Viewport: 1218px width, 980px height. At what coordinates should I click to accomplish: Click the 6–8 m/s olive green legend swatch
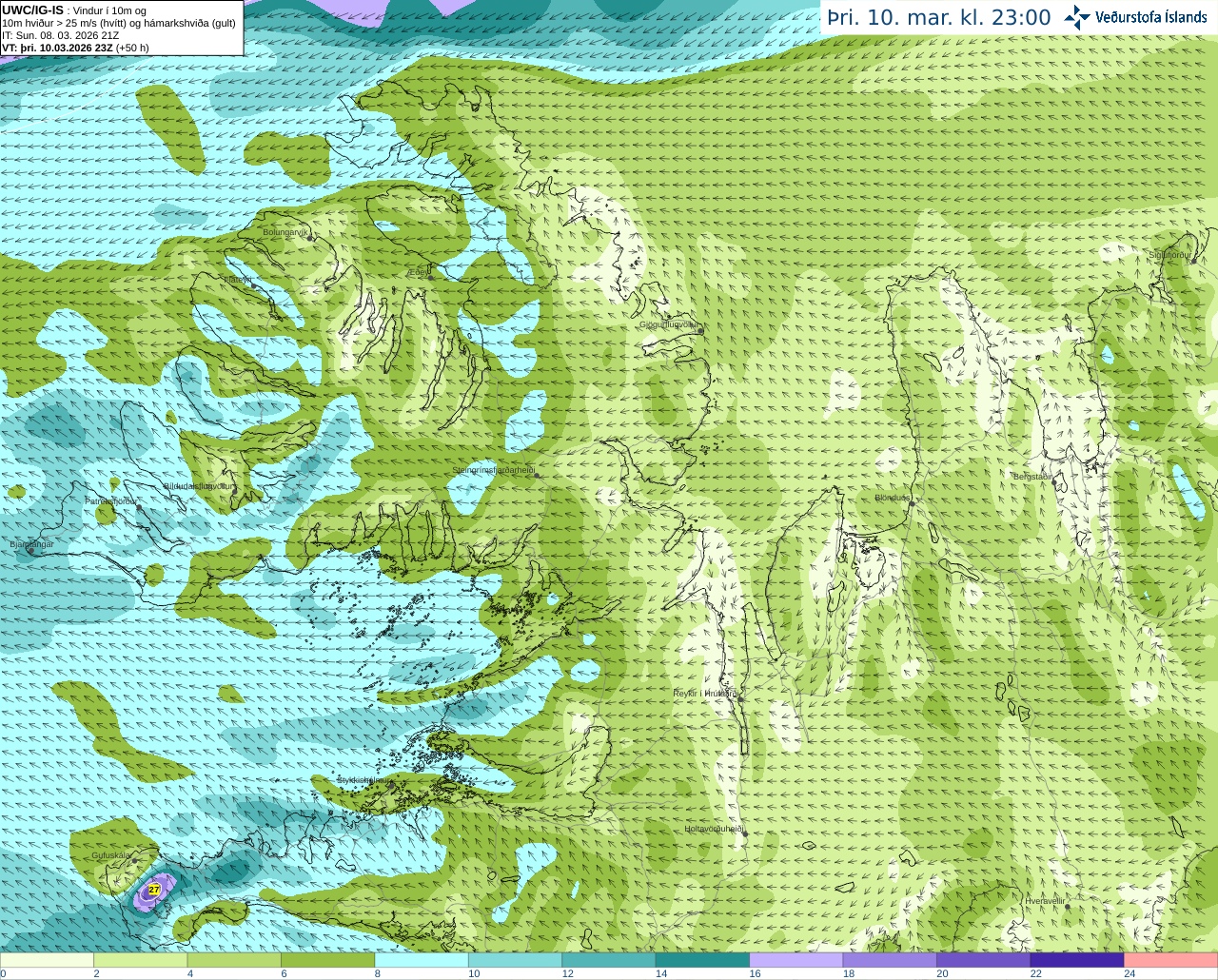point(328,960)
